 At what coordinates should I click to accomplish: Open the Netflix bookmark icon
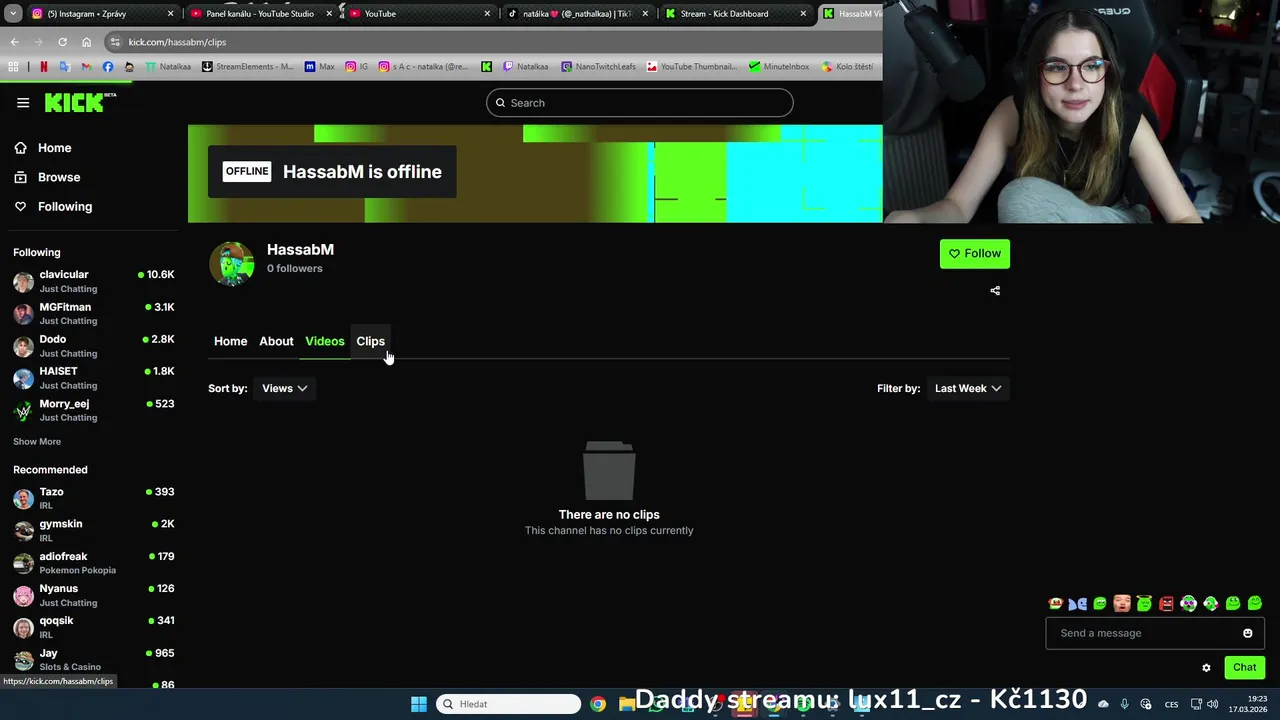[x=43, y=67]
